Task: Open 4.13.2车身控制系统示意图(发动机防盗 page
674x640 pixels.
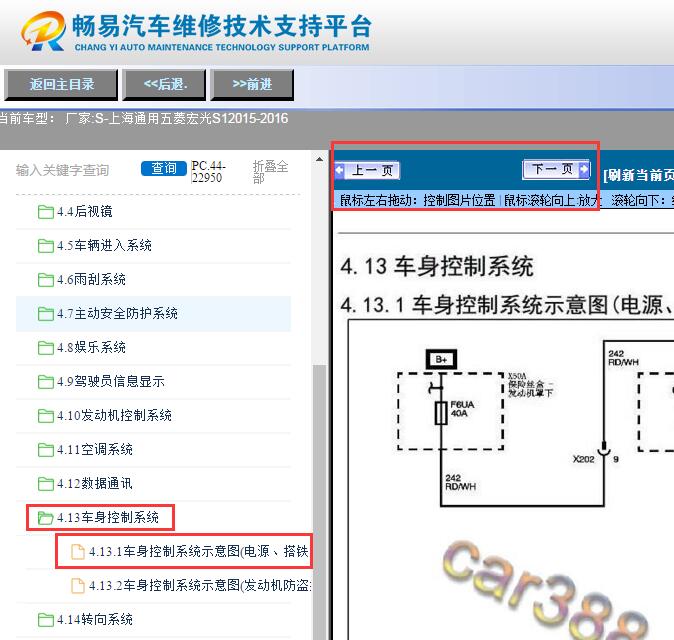Action: 200,585
